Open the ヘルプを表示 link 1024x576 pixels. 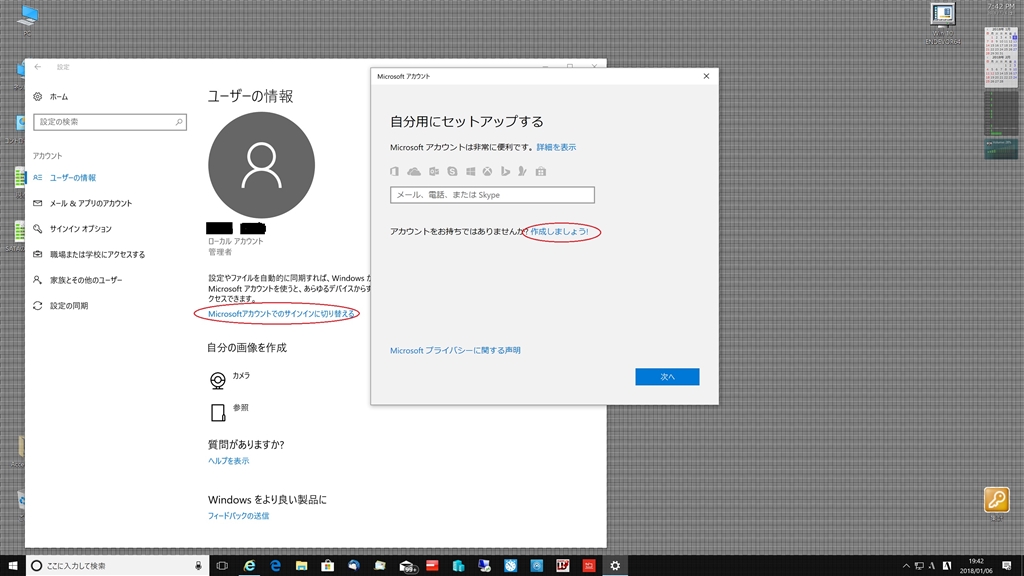click(228, 460)
